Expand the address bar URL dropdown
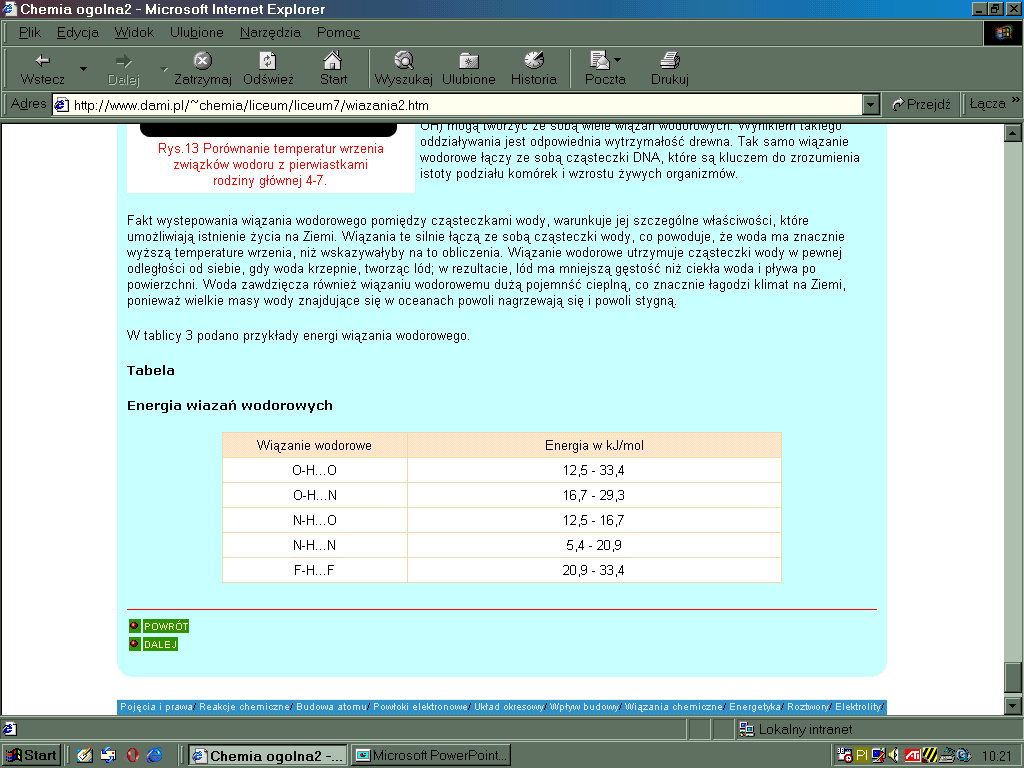1024x768 pixels. pyautogui.click(x=870, y=105)
